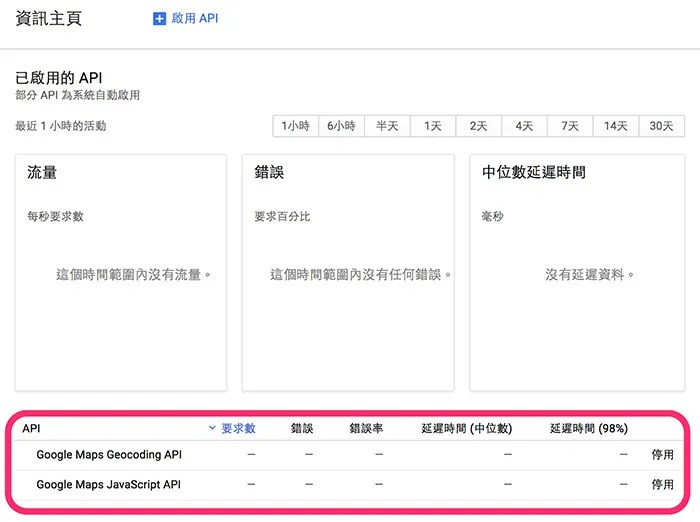The image size is (700, 522).
Task: Choose the 1天 time range
Action: pos(433,126)
